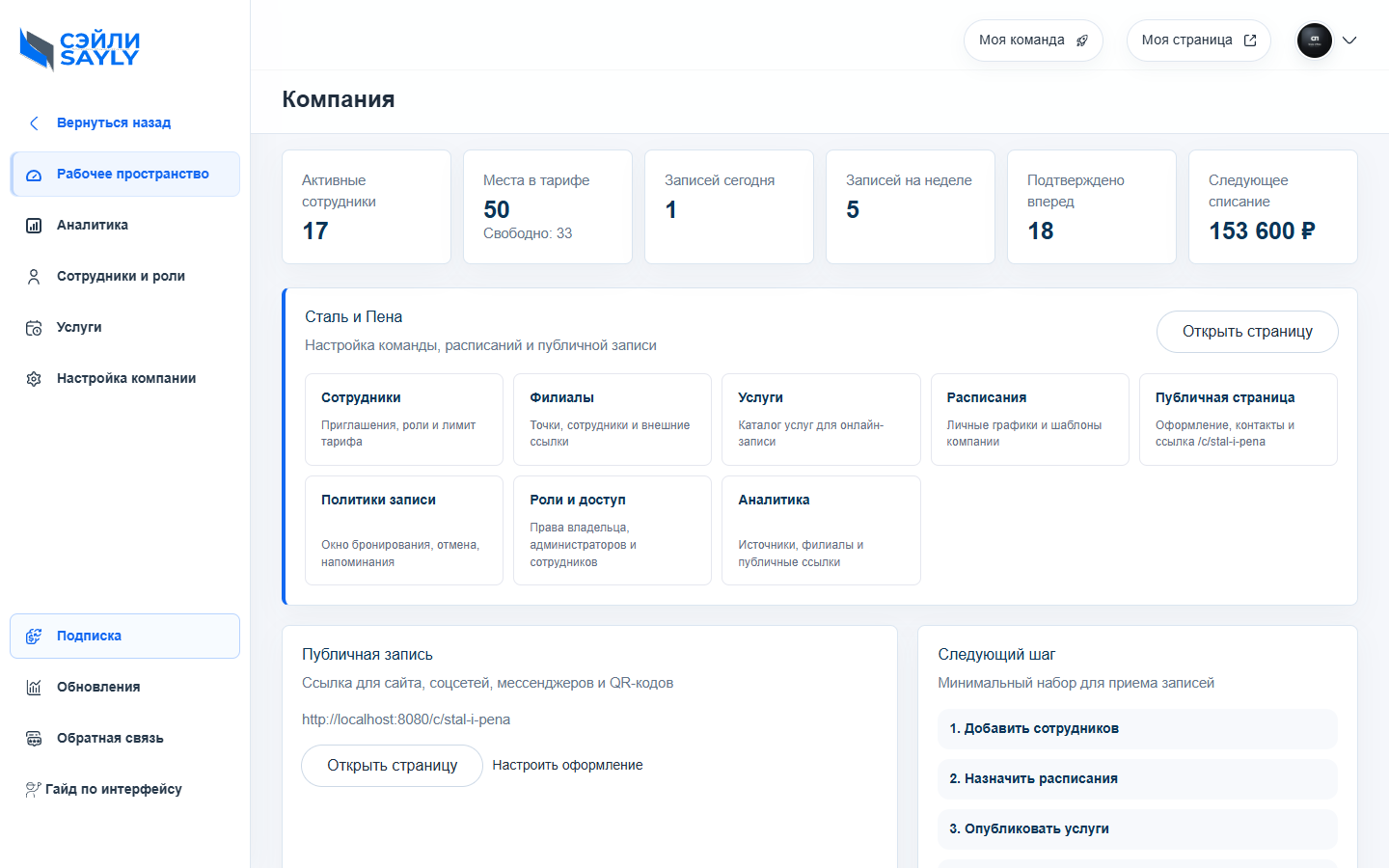Open the Услуги sidebar item
1389x868 pixels.
click(x=125, y=328)
